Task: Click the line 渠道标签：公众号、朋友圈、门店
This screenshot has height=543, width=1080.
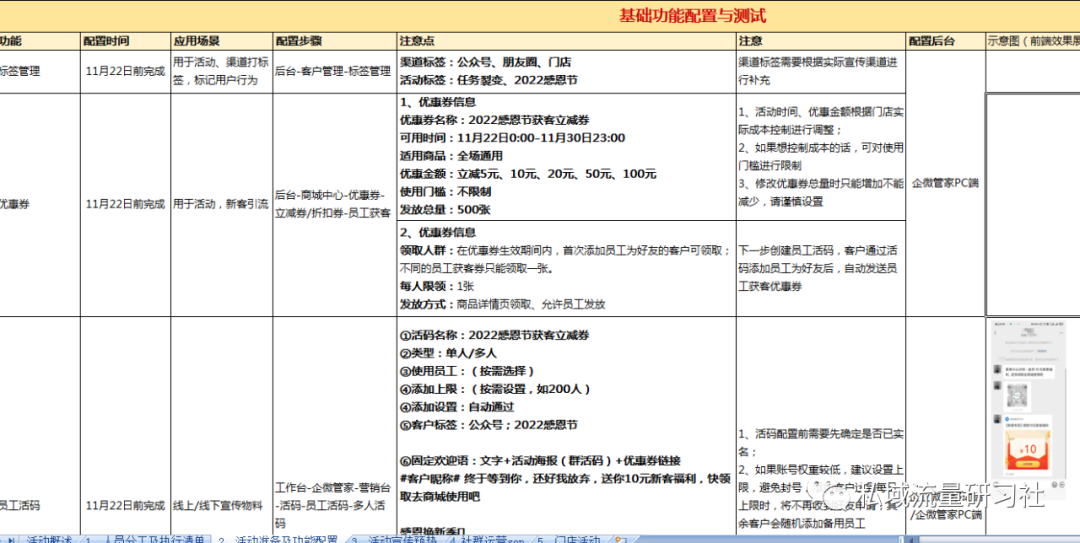Action: 486,62
